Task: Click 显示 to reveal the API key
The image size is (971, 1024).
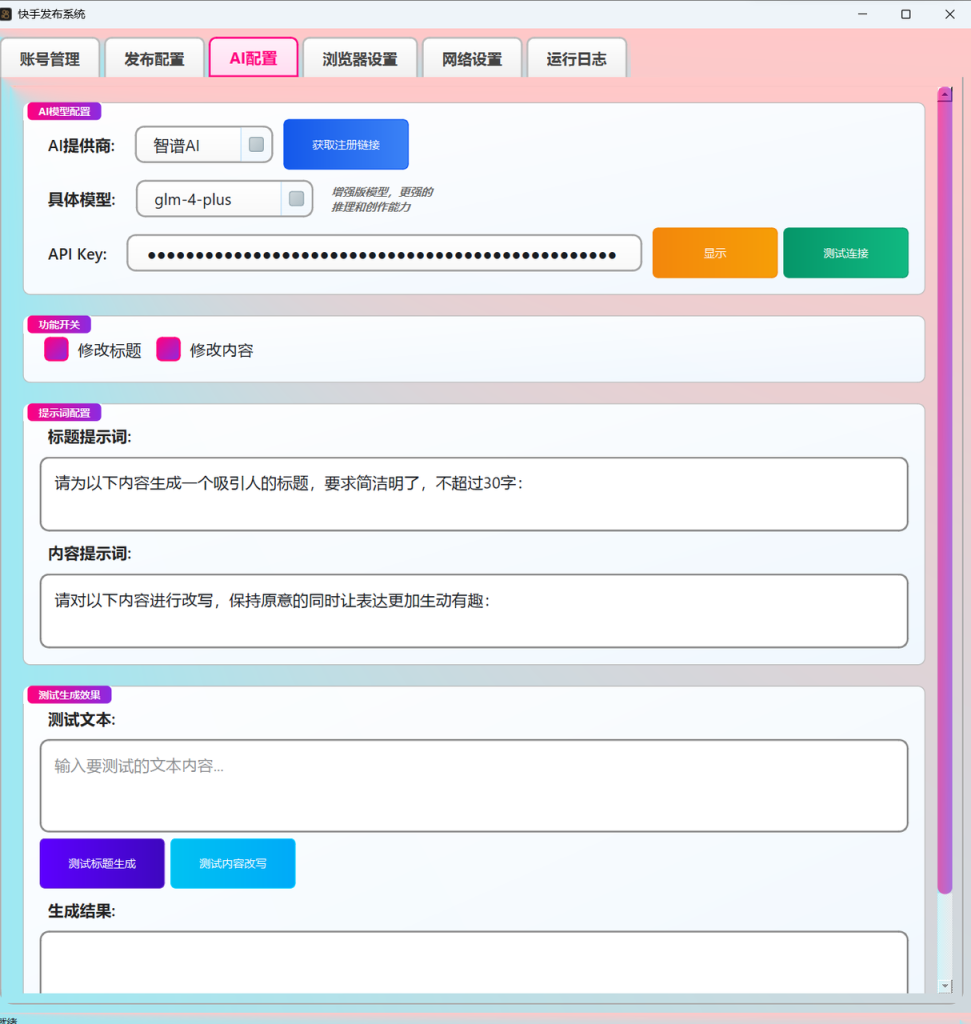Action: (715, 253)
